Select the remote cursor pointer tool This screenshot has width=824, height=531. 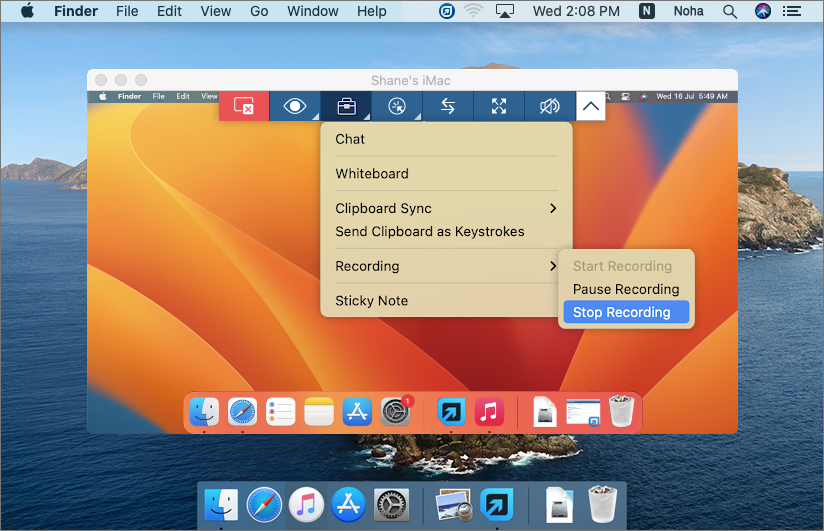tap(397, 106)
